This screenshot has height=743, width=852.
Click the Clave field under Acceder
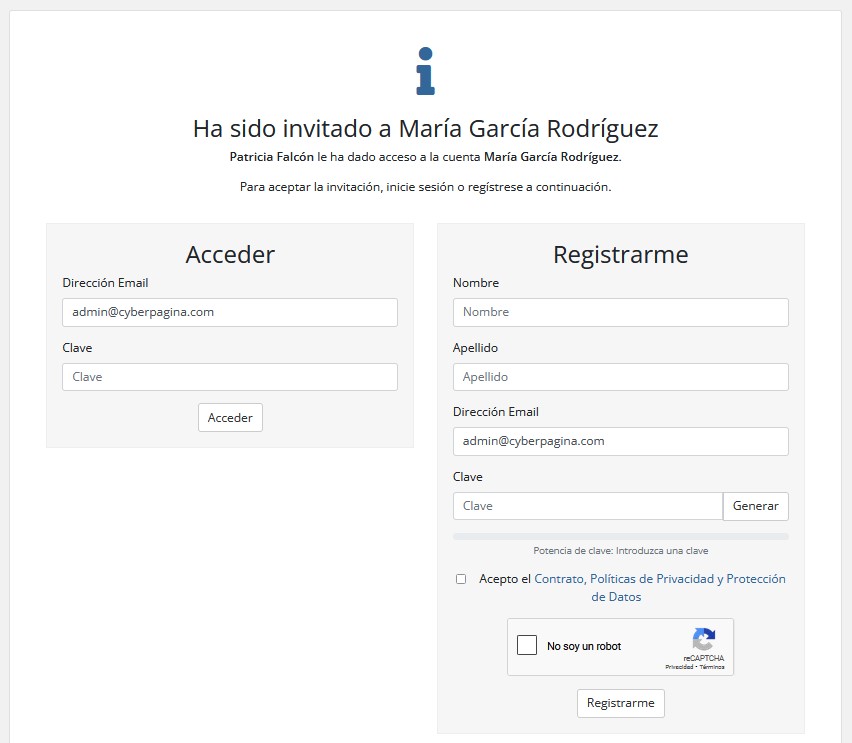coord(229,377)
